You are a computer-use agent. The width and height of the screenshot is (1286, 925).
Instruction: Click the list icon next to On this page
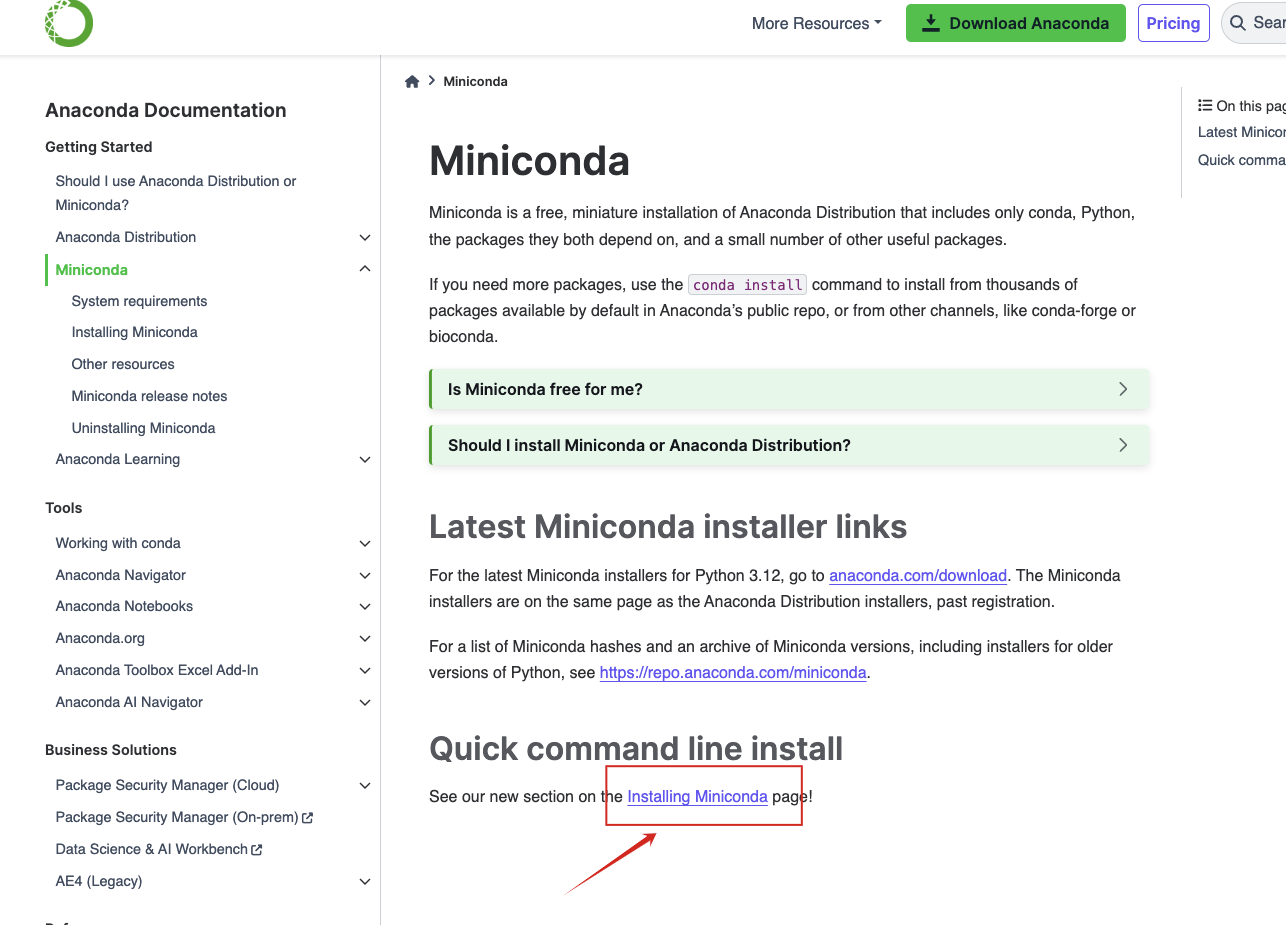(1205, 105)
